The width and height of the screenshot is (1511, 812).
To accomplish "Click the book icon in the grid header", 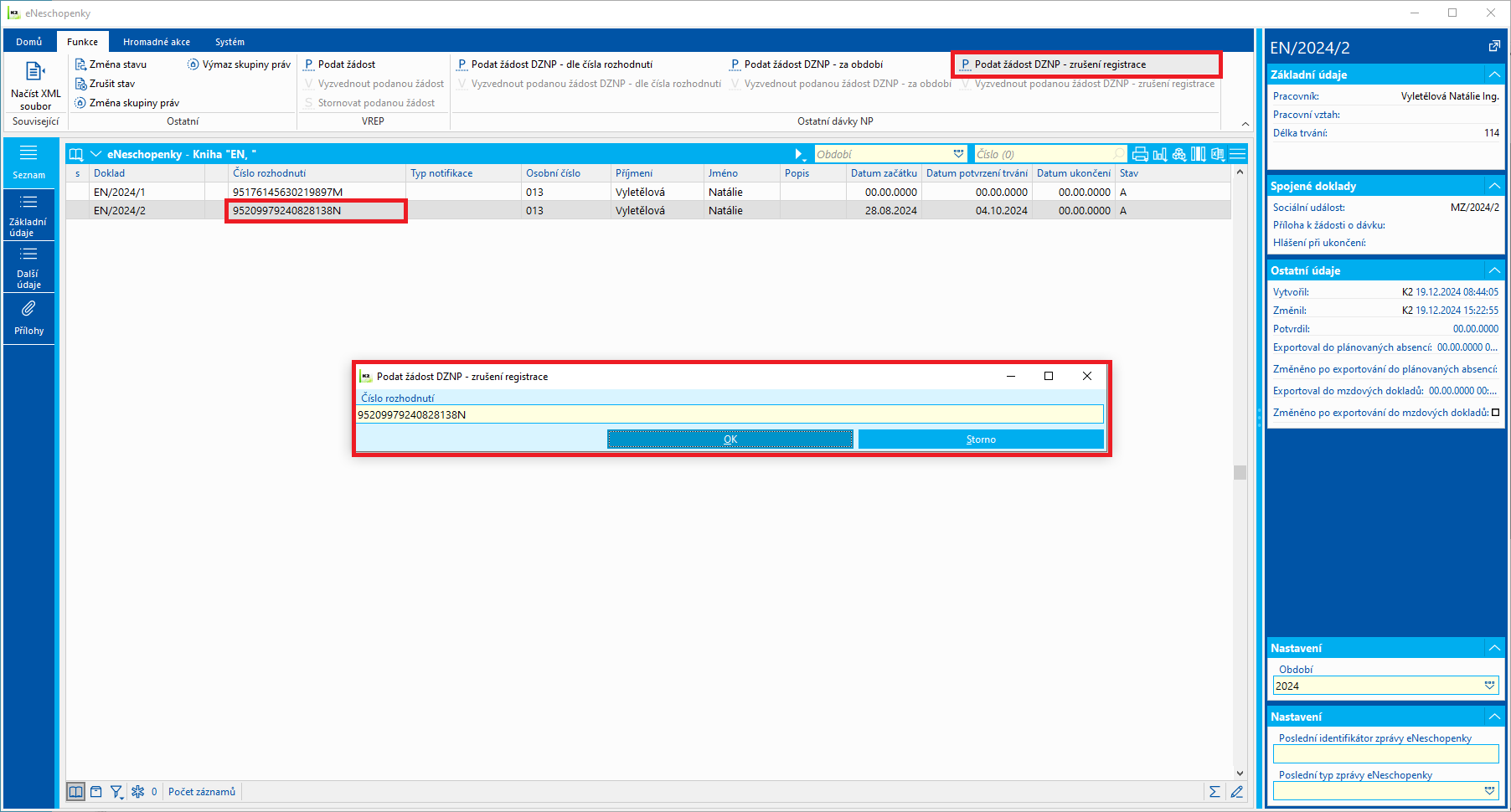I will click(x=76, y=154).
